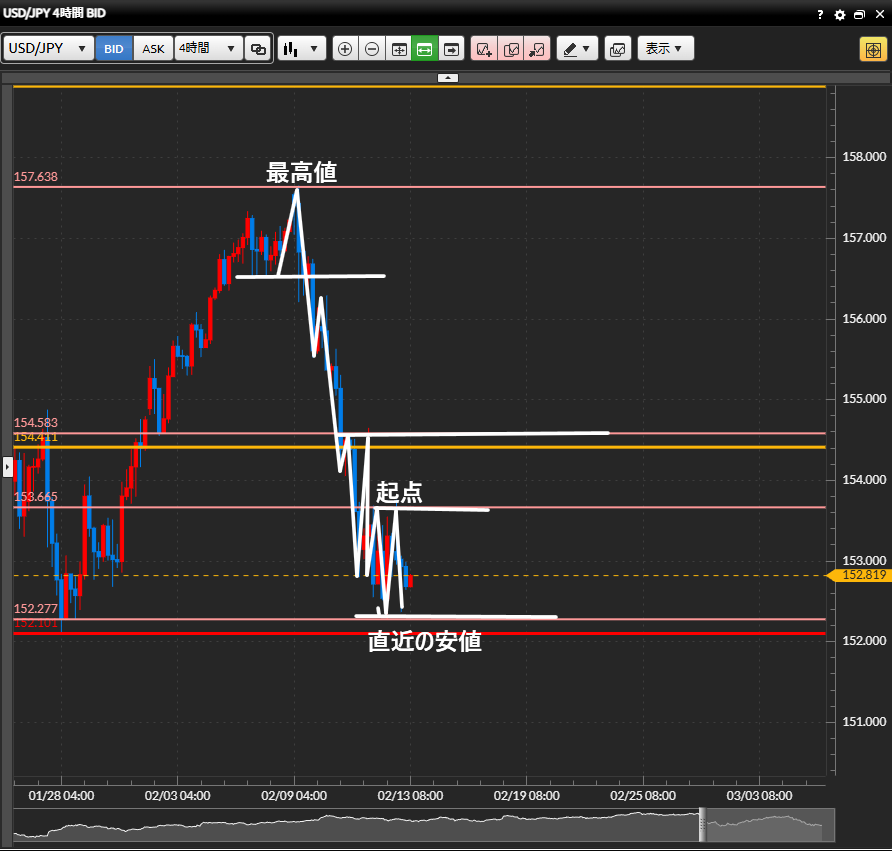Image resolution: width=892 pixels, height=851 pixels.
Task: Open the USD/JPY currency pair dropdown
Action: click(x=48, y=49)
